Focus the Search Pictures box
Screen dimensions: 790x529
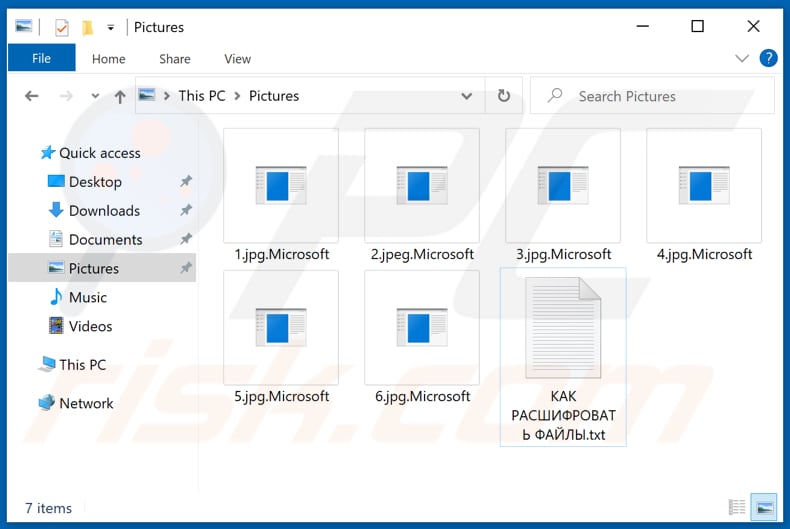[x=652, y=96]
